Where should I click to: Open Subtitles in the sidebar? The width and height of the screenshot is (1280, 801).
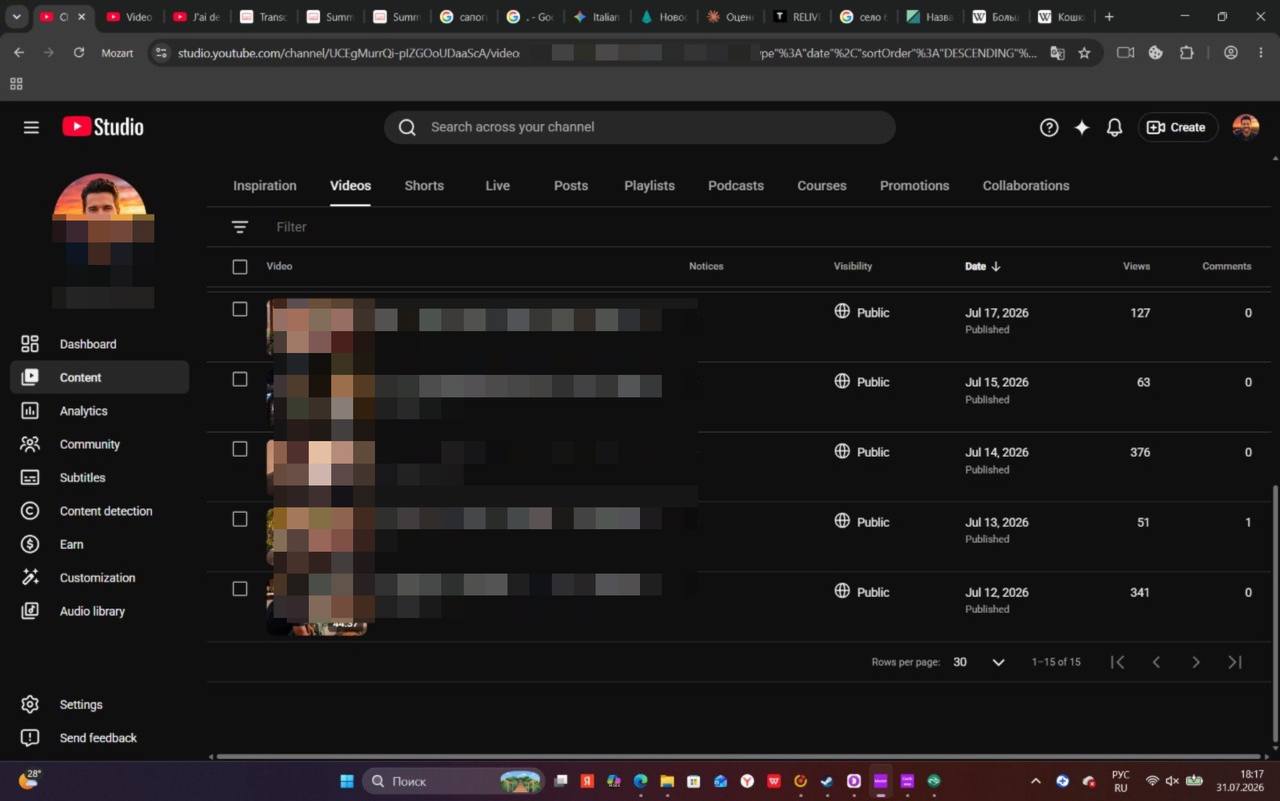tap(99, 478)
